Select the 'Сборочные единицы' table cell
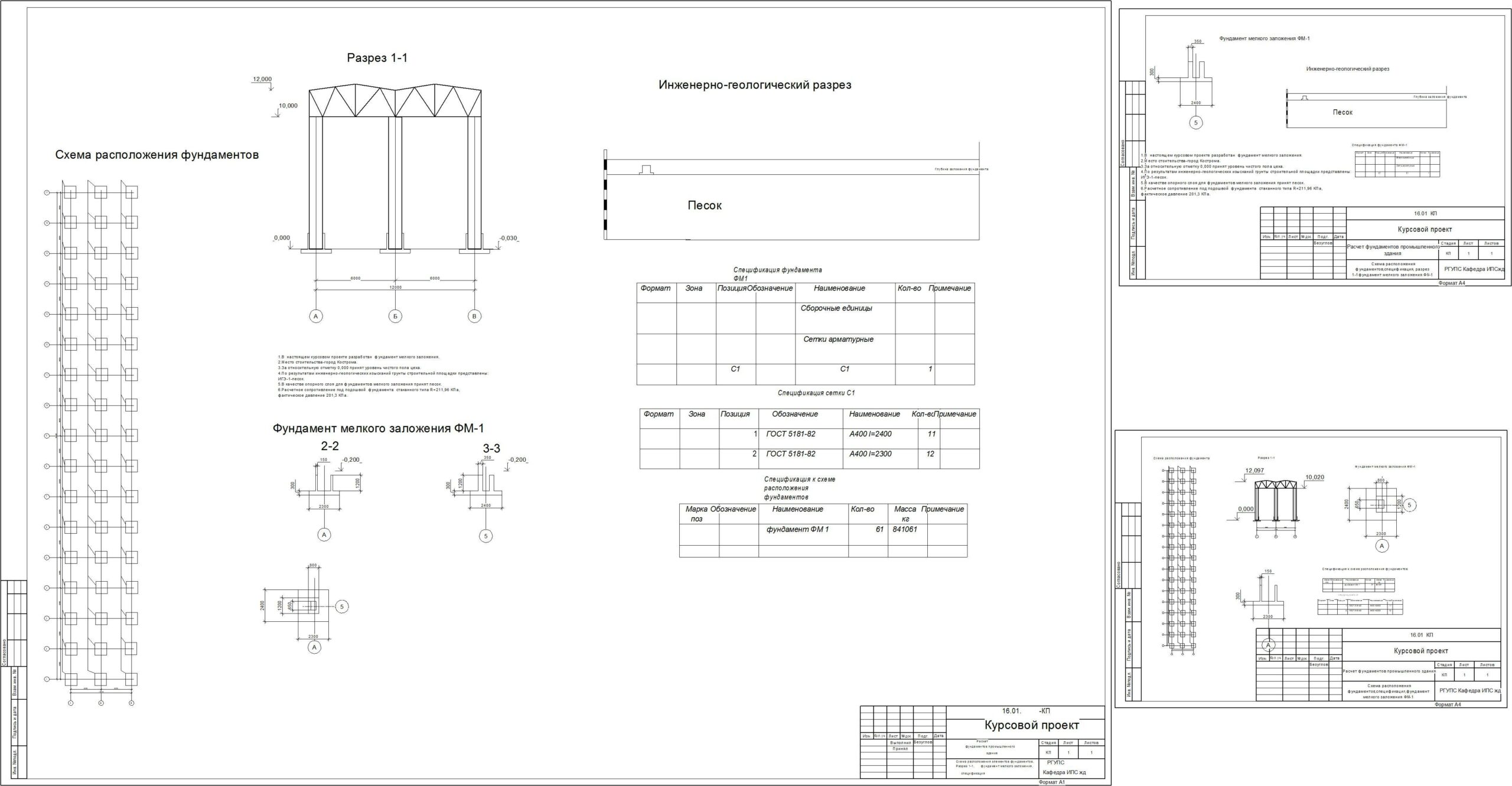 point(836,308)
